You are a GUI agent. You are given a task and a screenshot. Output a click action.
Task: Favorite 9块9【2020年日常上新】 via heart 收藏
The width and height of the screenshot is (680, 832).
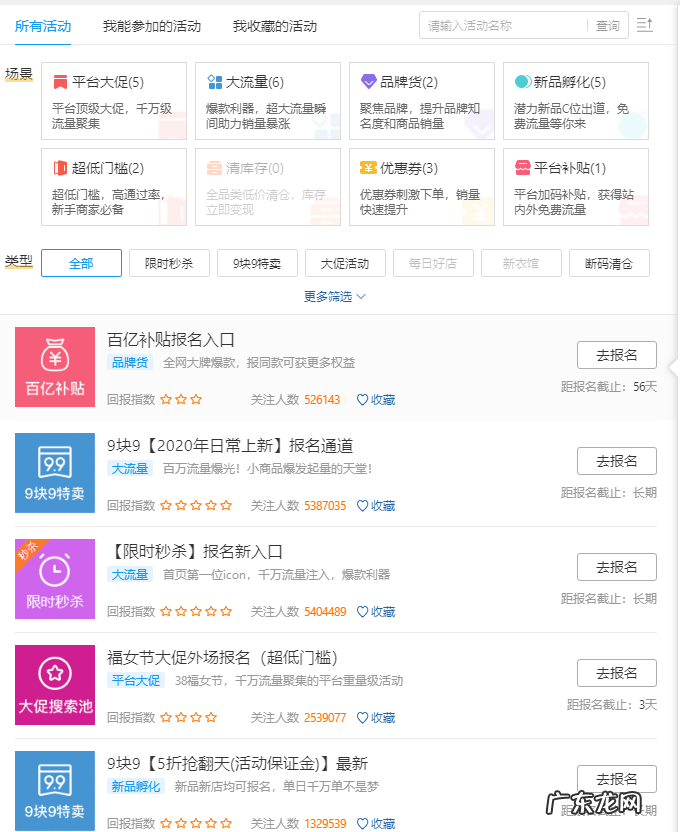pyautogui.click(x=376, y=506)
